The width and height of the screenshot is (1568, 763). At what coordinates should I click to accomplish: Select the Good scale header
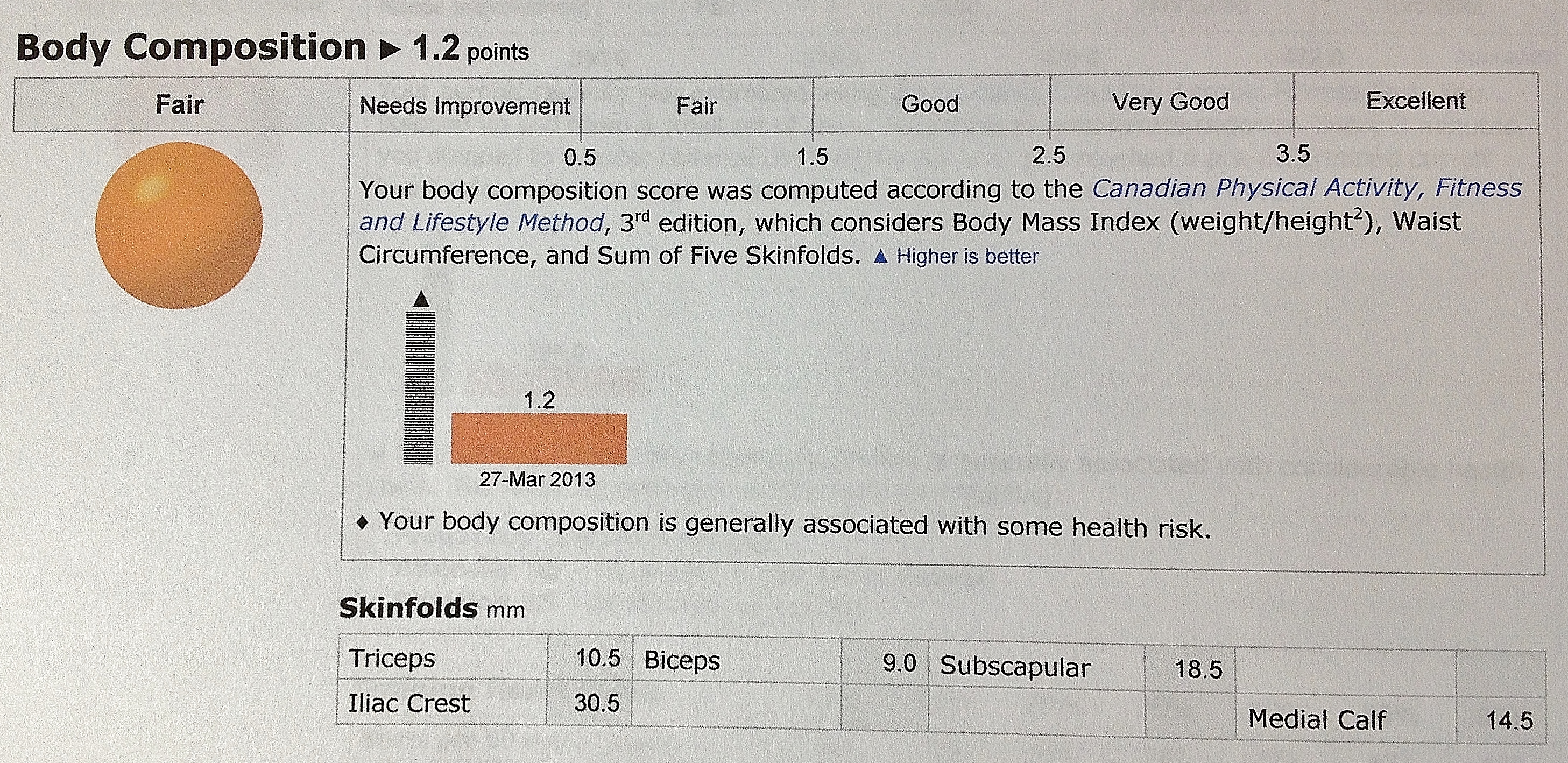(x=931, y=103)
